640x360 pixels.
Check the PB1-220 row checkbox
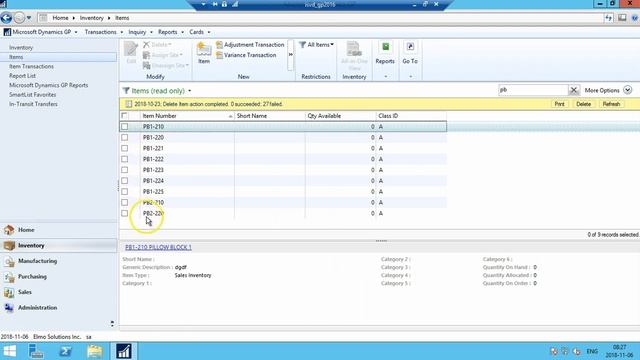(x=124, y=138)
